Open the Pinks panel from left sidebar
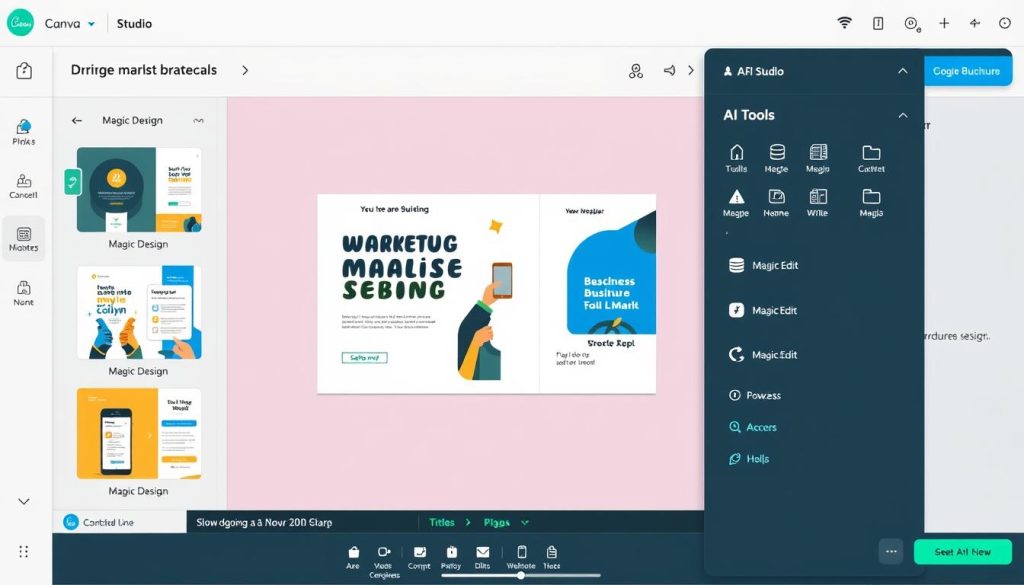 point(23,130)
